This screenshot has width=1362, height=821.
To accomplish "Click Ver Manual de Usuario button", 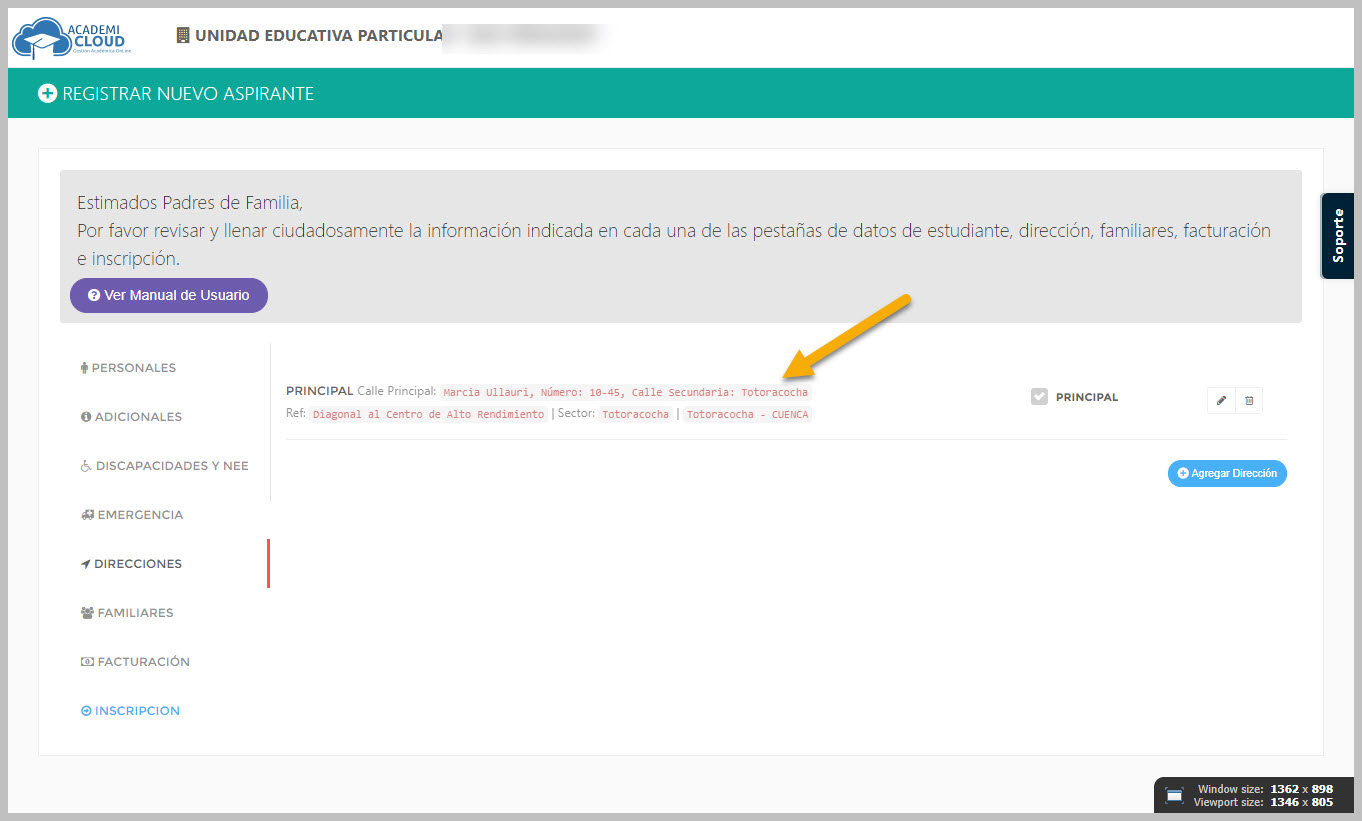I will click(x=169, y=295).
